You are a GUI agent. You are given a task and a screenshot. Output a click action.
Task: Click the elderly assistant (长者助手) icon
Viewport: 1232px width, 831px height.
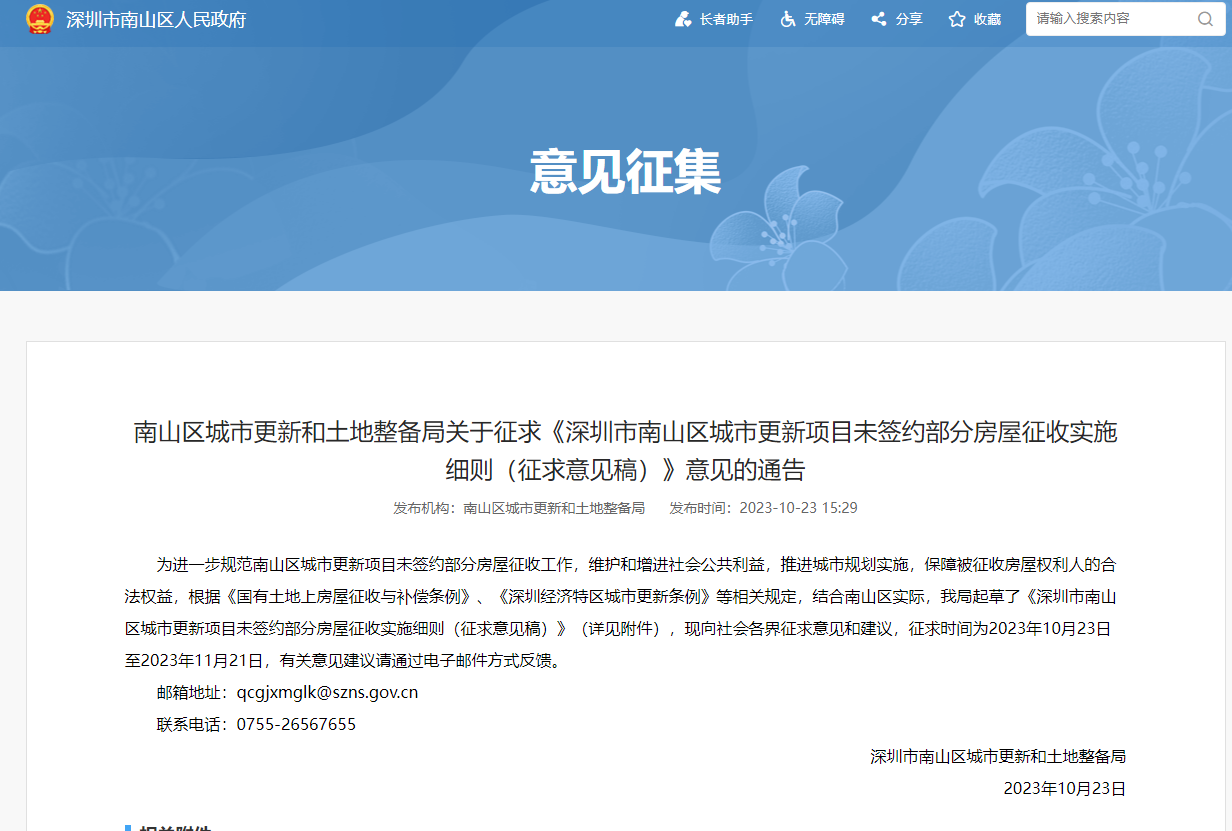pyautogui.click(x=684, y=19)
